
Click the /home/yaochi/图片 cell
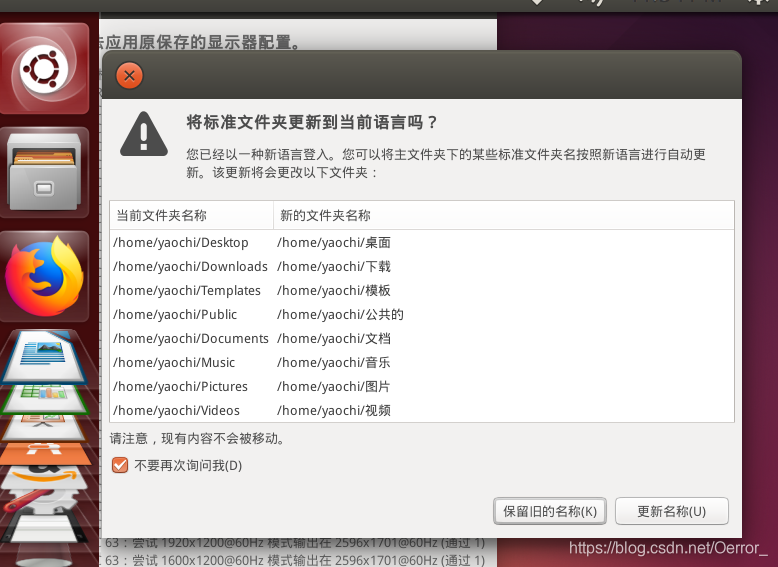click(334, 386)
